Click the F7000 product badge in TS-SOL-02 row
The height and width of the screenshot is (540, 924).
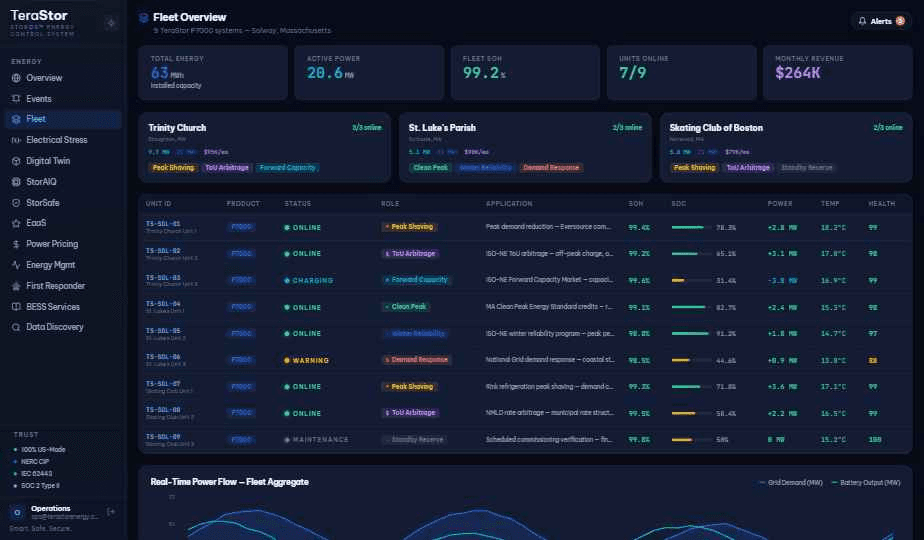tap(242, 253)
